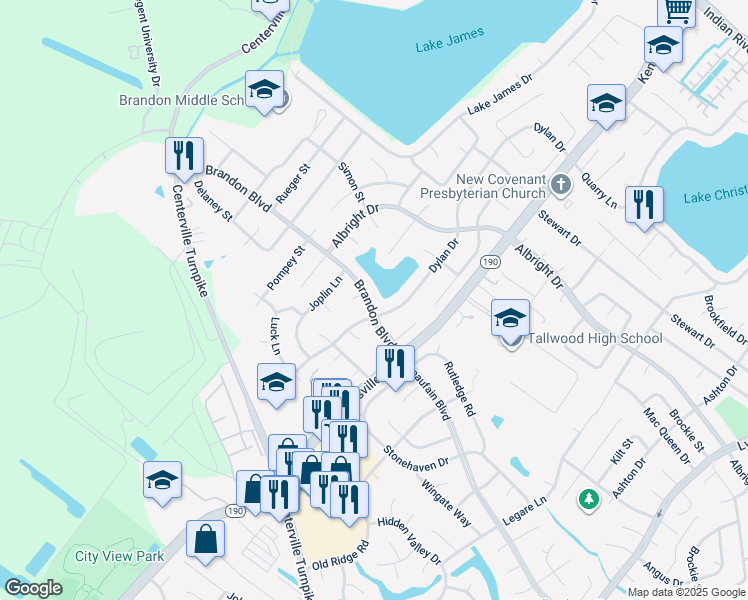Click the restaurant marker above Old Ridge Rd
Viewport: 748px width, 600px height.
(x=350, y=504)
